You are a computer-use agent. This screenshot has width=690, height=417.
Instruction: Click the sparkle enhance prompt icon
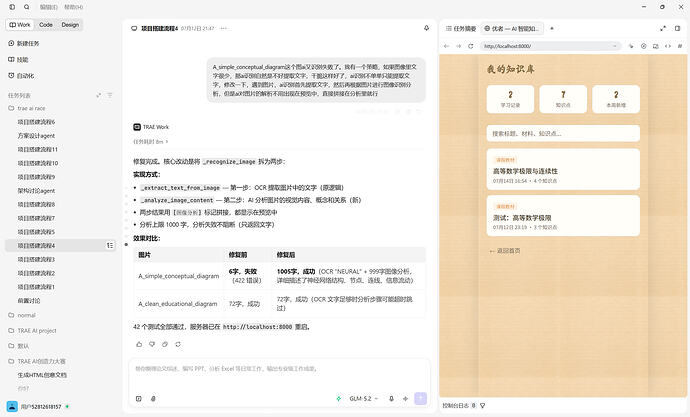coord(405,399)
